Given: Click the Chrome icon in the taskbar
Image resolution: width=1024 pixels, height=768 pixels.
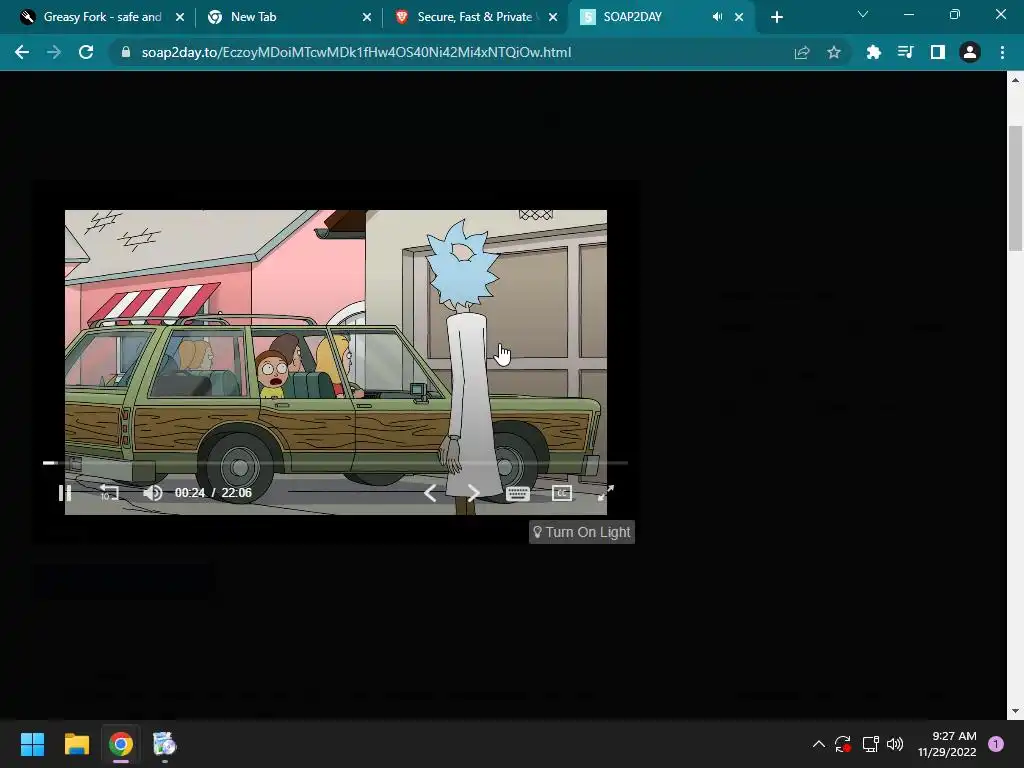Looking at the screenshot, I should 120,744.
